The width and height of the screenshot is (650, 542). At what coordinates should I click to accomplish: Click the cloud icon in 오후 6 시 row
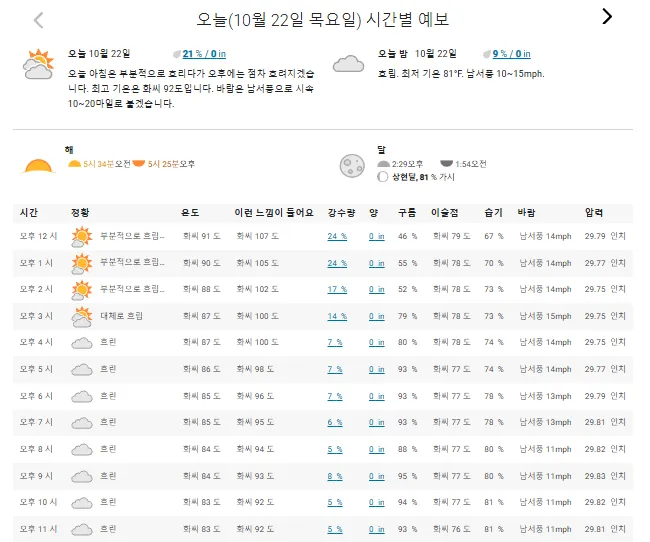[x=82, y=396]
